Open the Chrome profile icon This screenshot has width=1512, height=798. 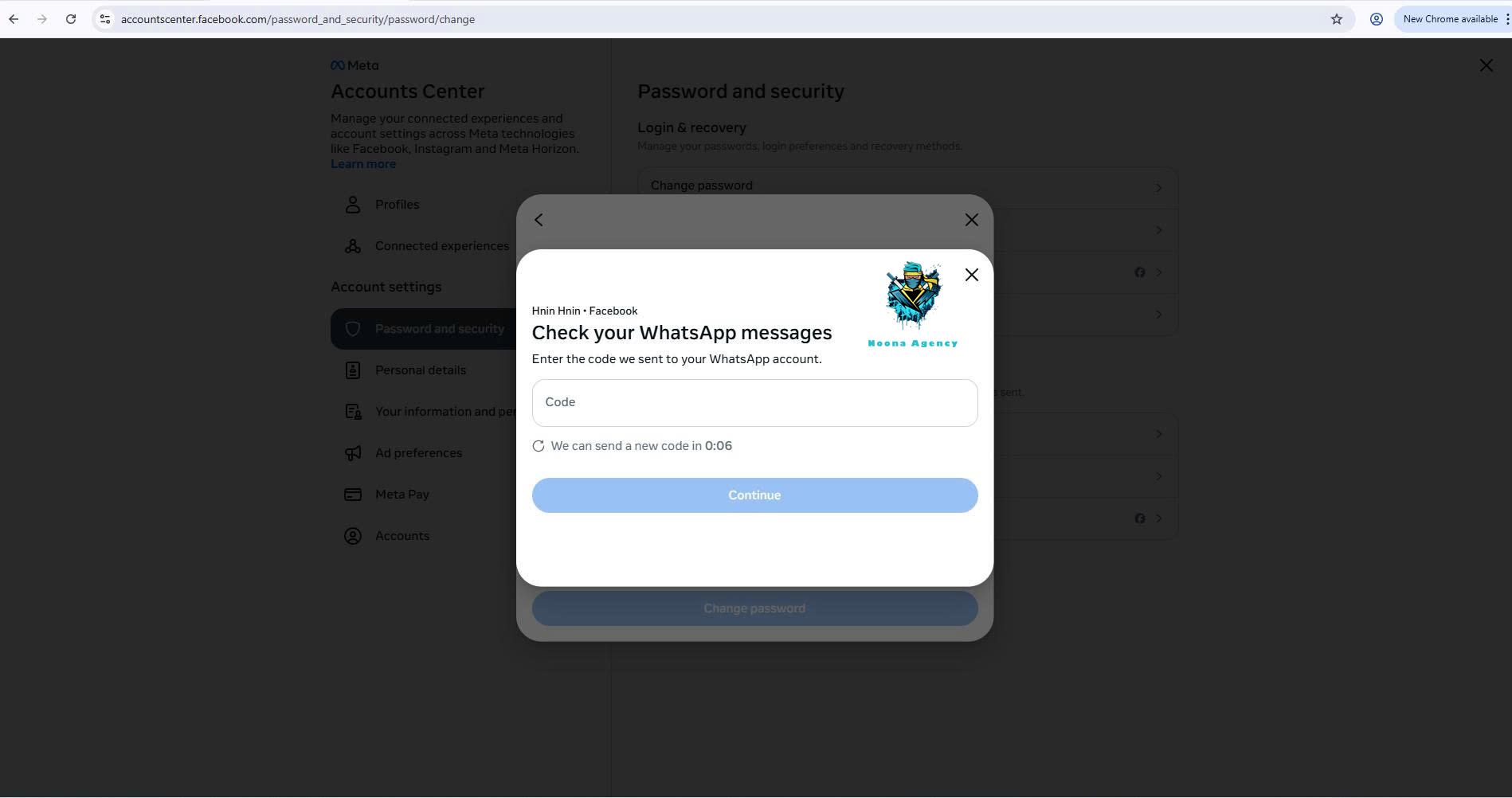point(1376,19)
